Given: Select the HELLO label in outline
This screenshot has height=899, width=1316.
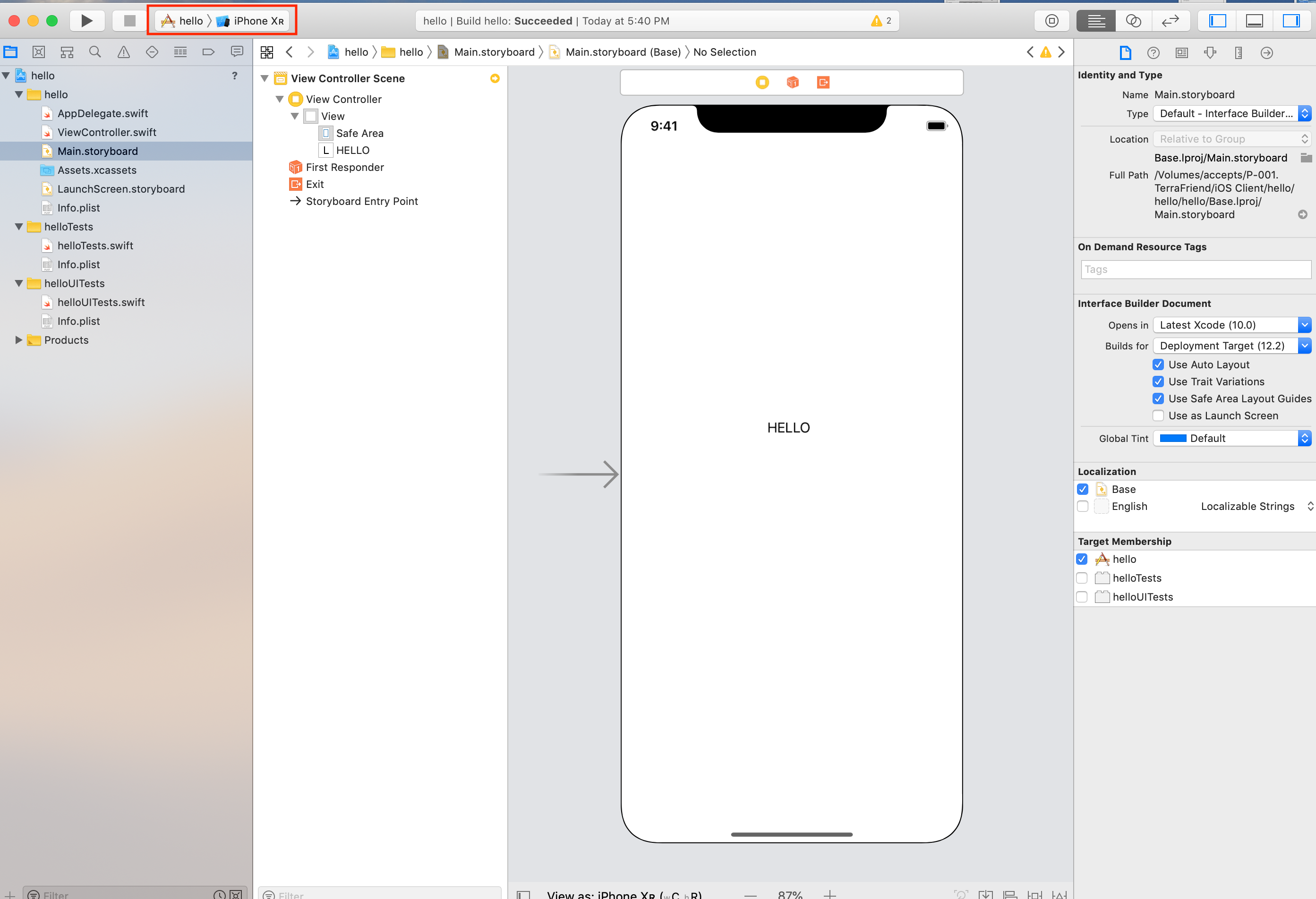Looking at the screenshot, I should point(352,150).
